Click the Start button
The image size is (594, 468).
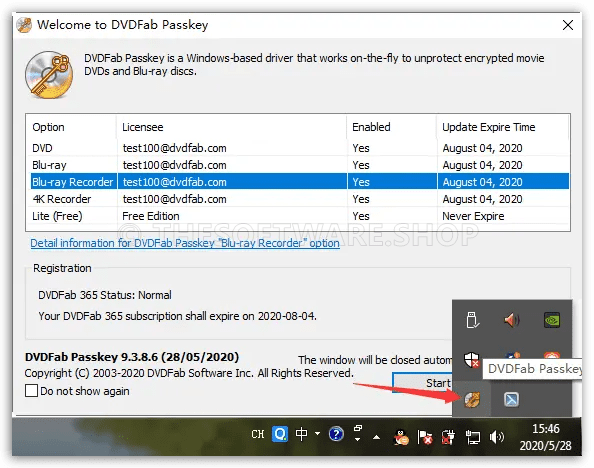pos(422,383)
